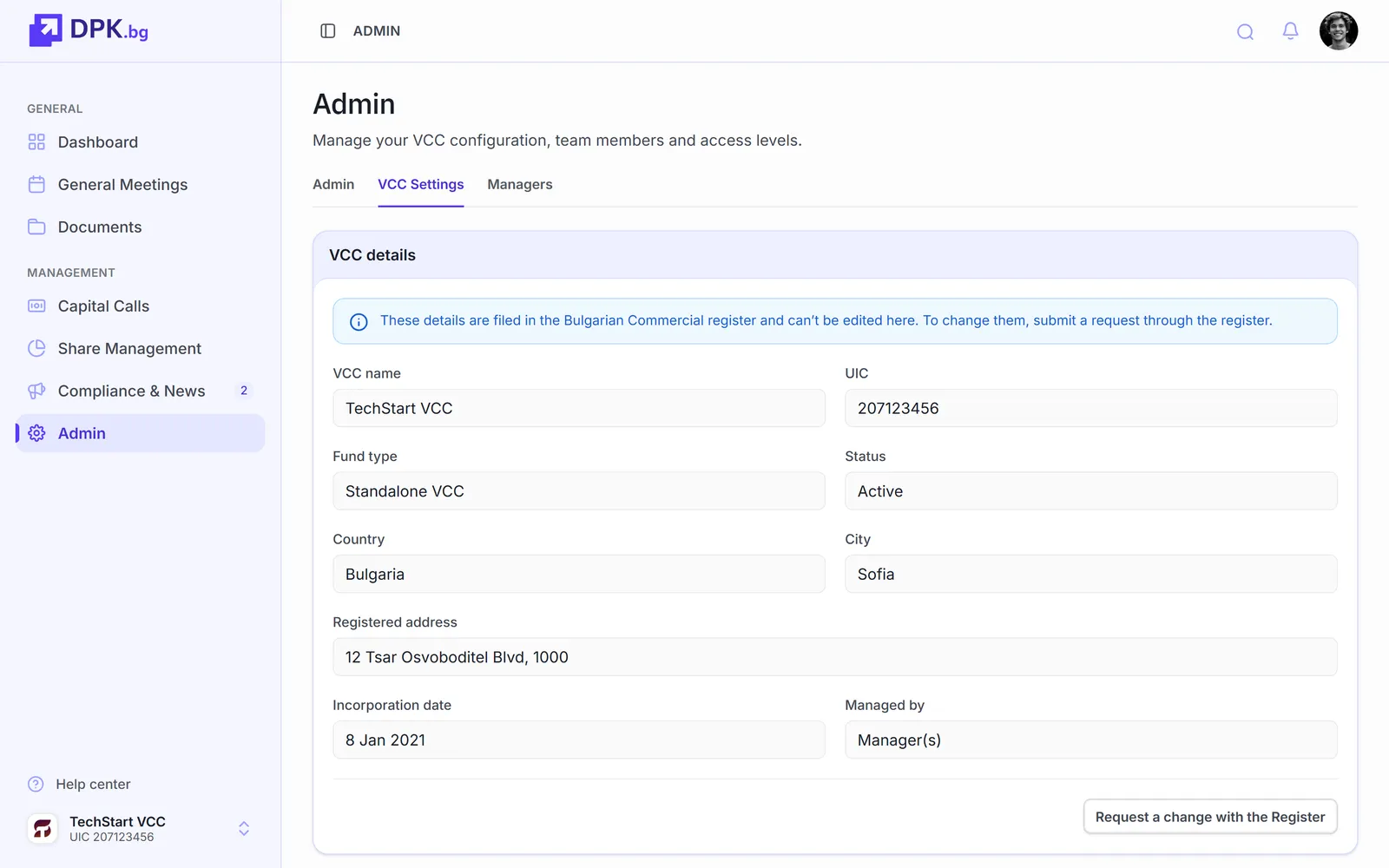The image size is (1389, 868).
Task: Click Request a change with the Register
Action: click(1210, 817)
